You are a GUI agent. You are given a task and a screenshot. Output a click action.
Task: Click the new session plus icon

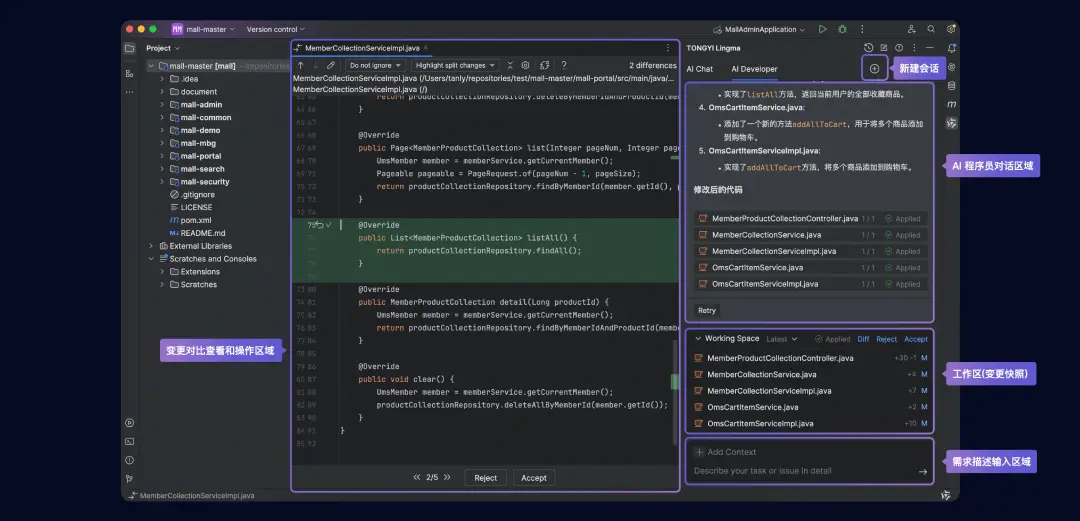(x=874, y=68)
